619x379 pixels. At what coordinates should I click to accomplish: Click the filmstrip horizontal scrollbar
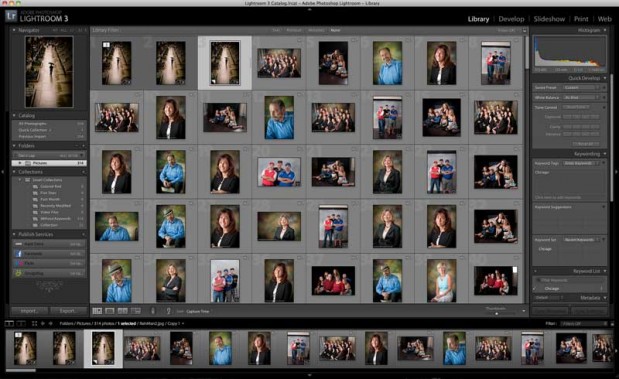(21, 370)
